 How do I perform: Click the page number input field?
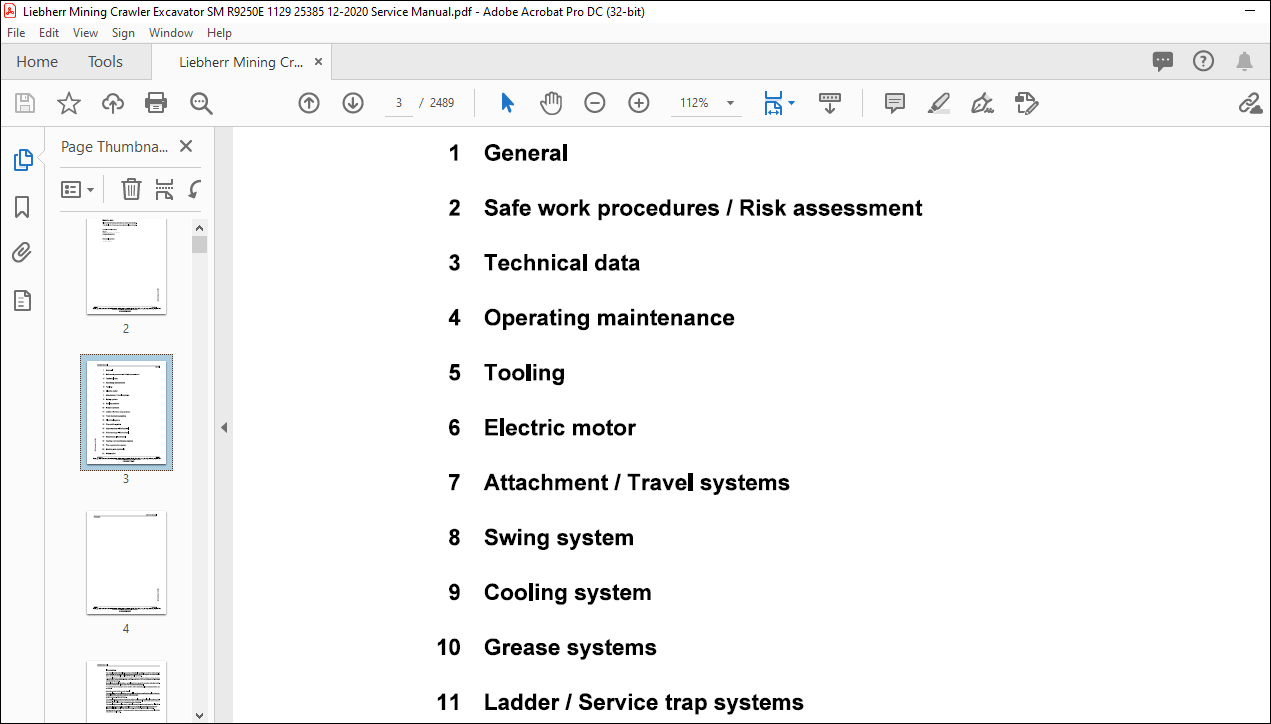399,103
